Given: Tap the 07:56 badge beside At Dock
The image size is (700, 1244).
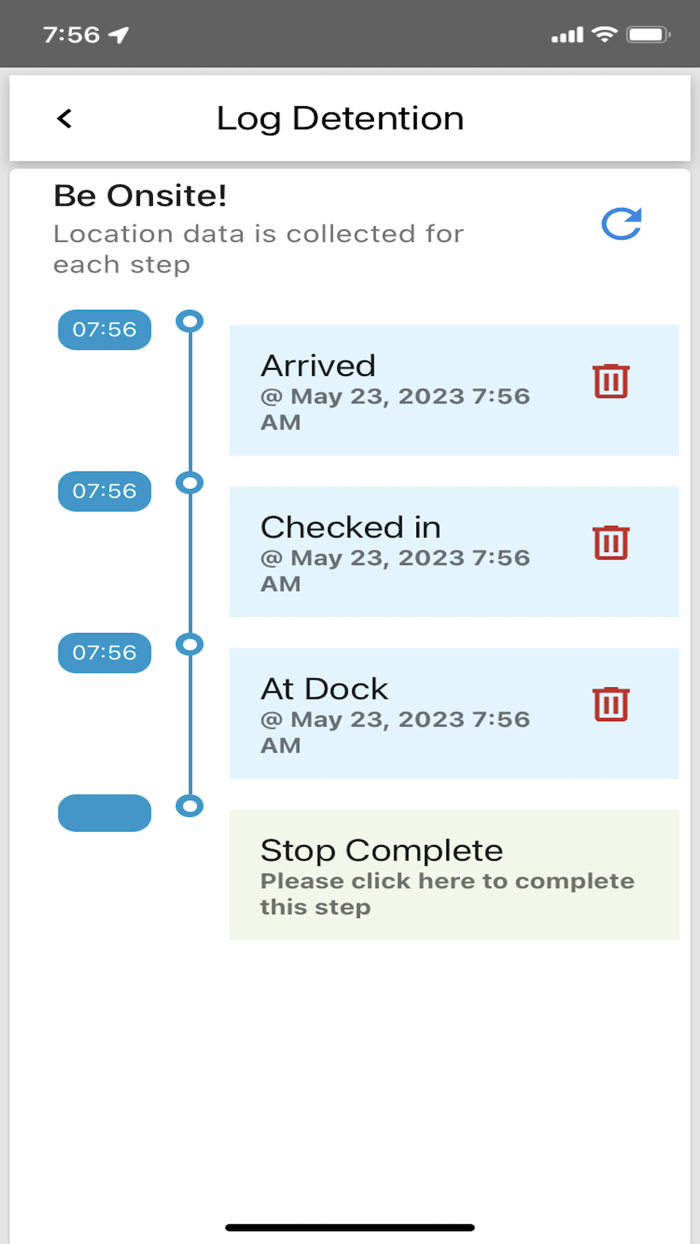Looking at the screenshot, I should [x=104, y=652].
